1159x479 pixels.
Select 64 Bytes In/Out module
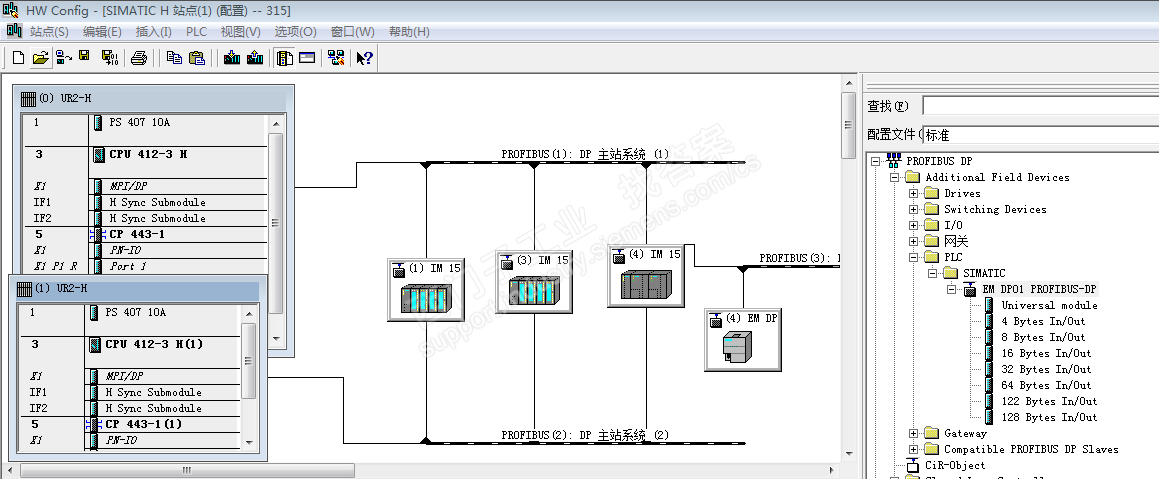[1046, 385]
